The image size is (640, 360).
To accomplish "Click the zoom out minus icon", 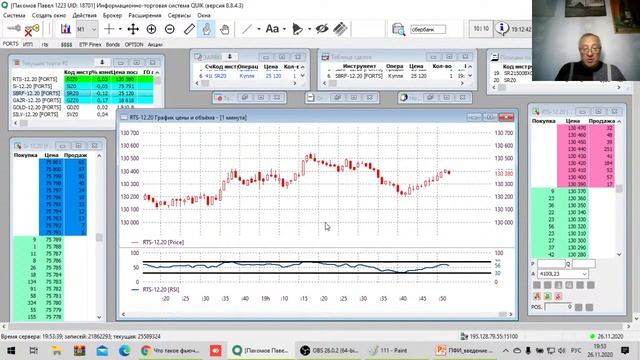I will pos(170,29).
